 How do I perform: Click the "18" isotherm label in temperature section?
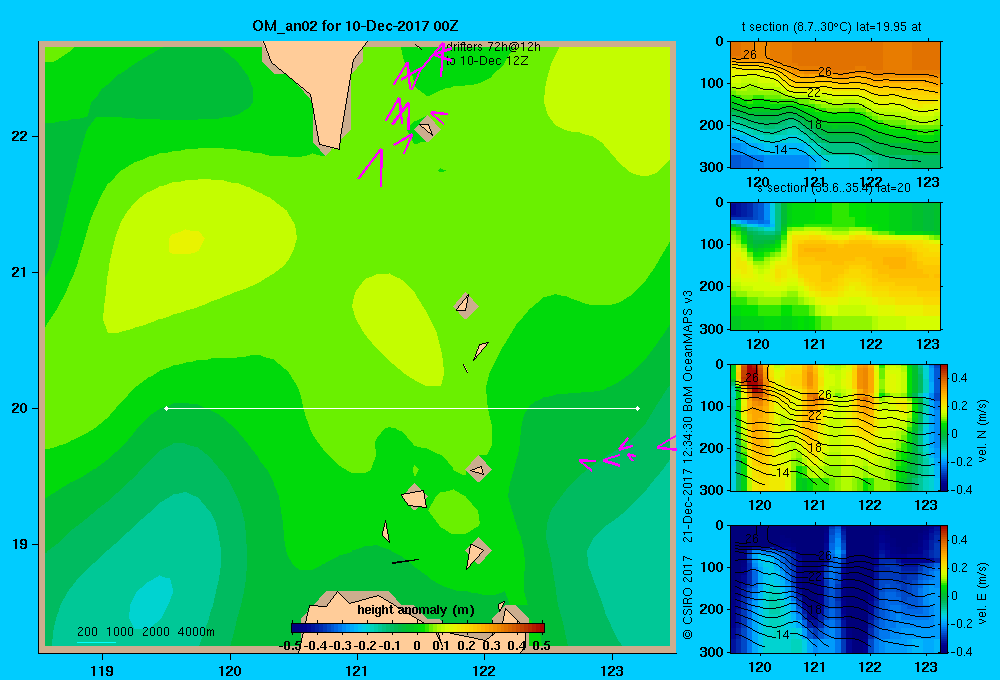coord(815,124)
